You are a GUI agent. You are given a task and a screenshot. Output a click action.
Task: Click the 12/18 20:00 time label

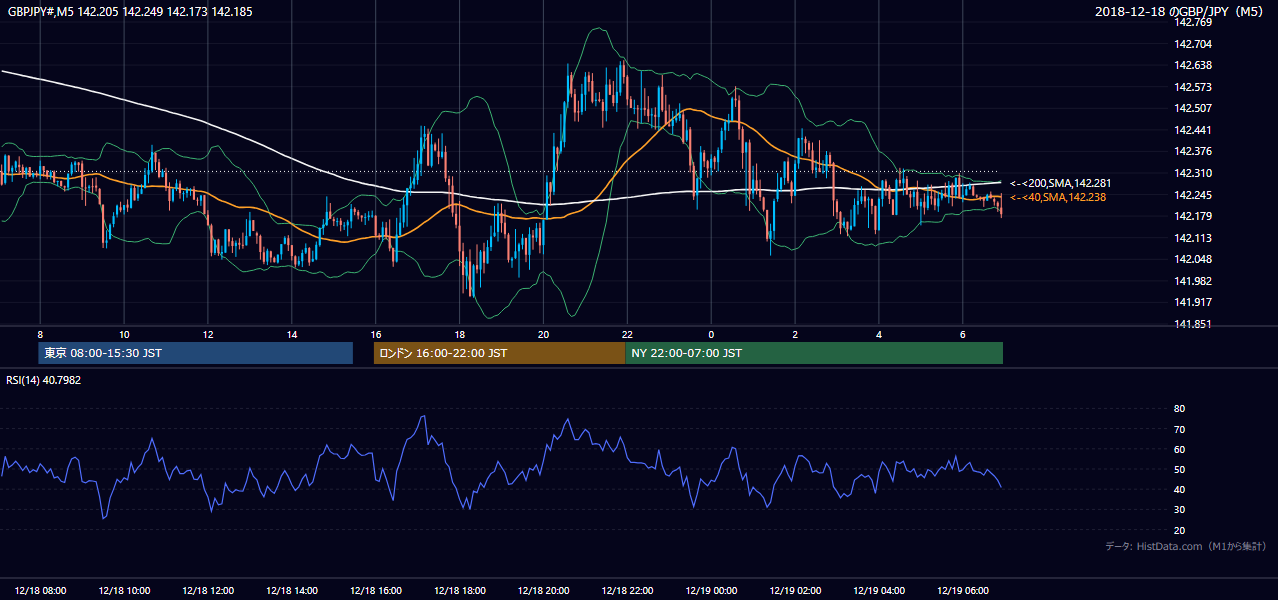pyautogui.click(x=544, y=591)
